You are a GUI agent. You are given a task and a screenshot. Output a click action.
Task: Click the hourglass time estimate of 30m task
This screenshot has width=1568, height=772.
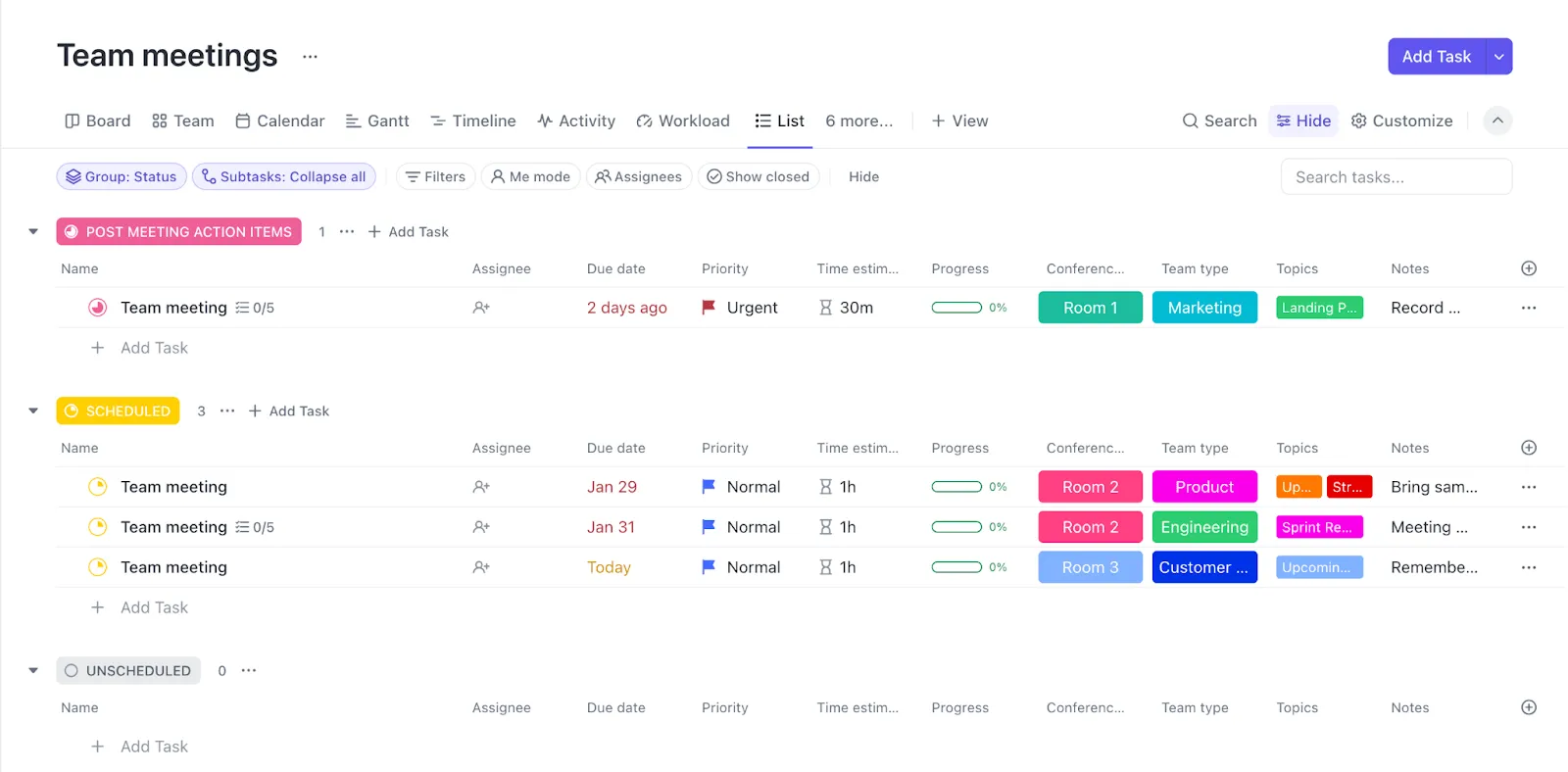pyautogui.click(x=826, y=308)
